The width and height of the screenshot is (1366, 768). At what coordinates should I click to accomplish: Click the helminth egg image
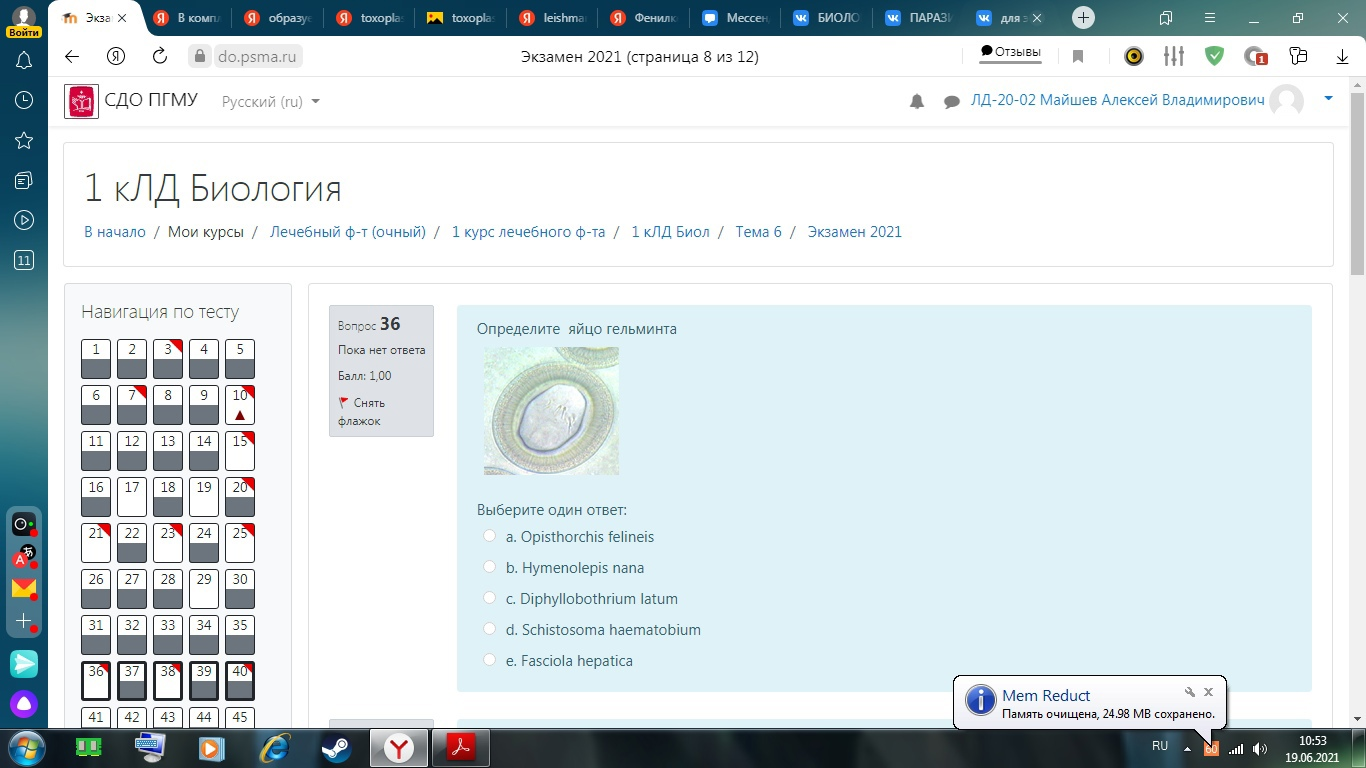click(x=551, y=410)
